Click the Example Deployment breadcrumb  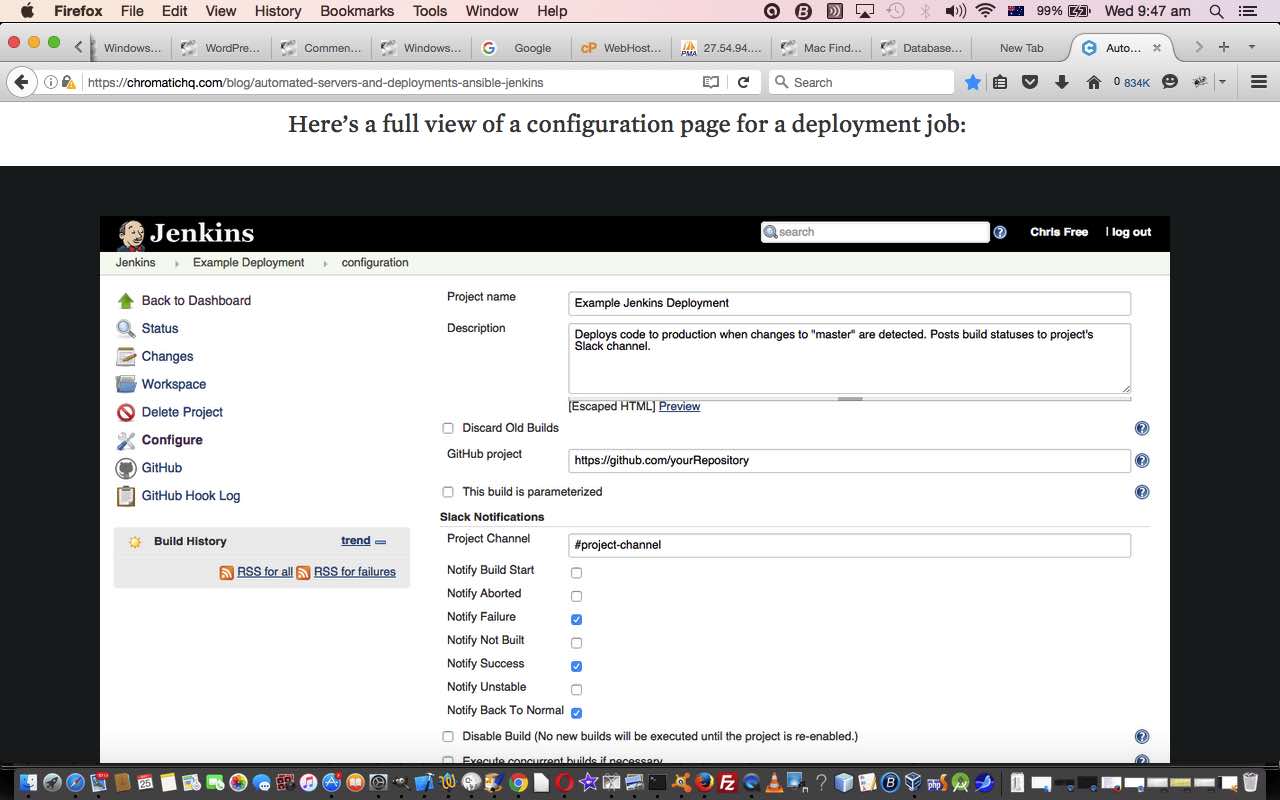pyautogui.click(x=248, y=263)
